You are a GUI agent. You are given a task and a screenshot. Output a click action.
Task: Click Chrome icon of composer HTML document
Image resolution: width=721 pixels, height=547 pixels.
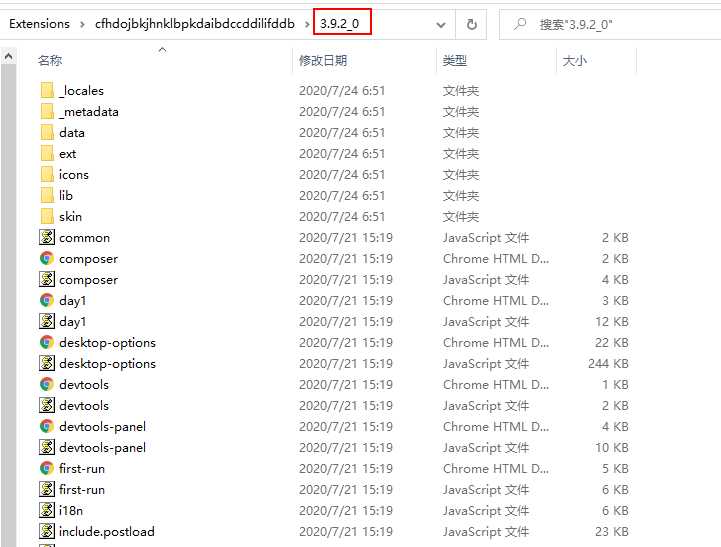(x=47, y=259)
